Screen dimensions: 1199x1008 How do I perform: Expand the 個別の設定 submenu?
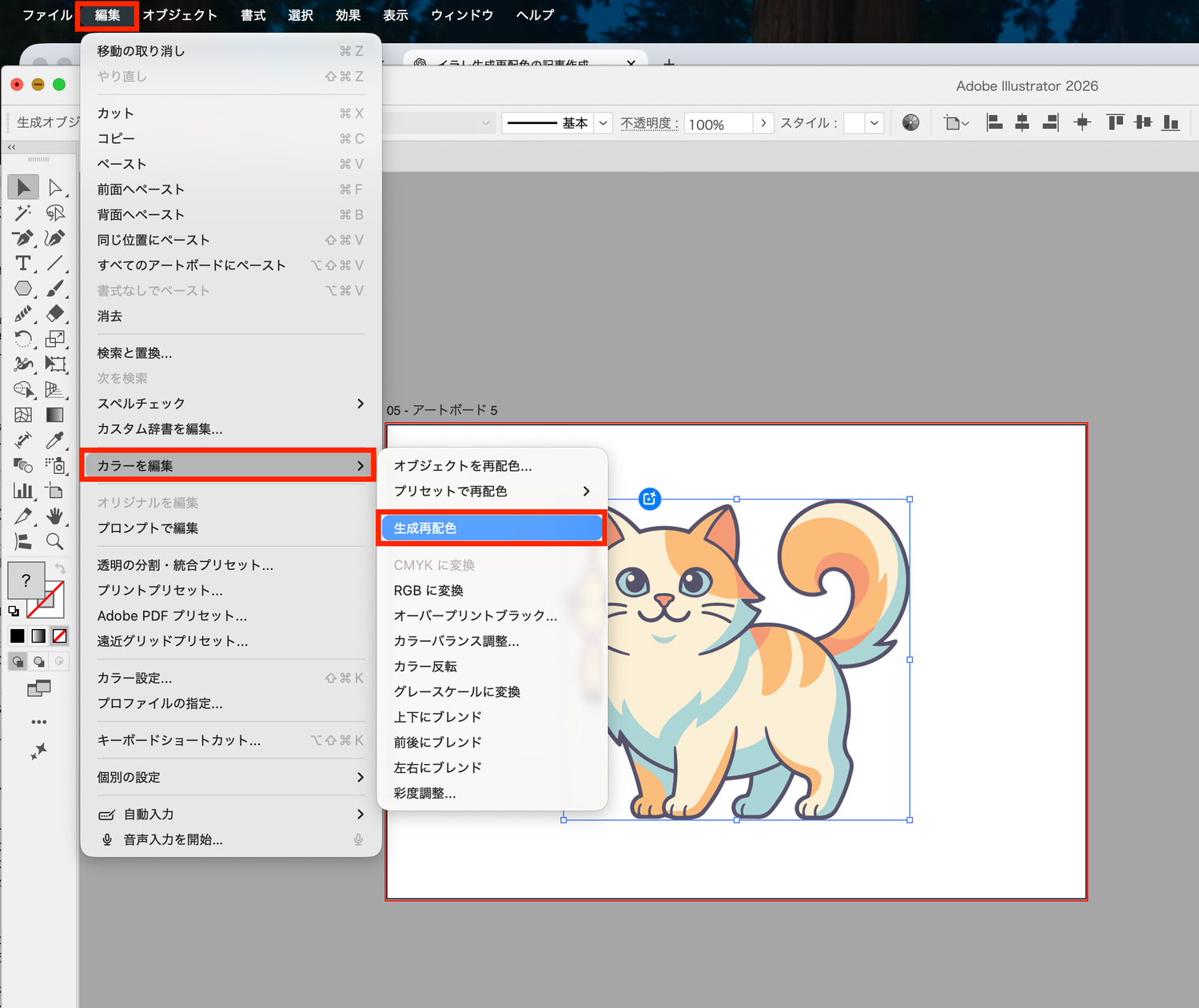point(231,777)
